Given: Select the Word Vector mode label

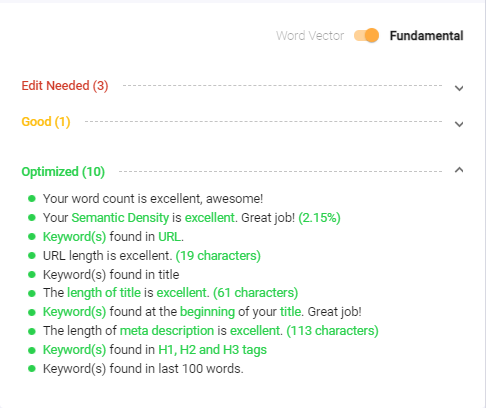Looking at the screenshot, I should point(310,36).
